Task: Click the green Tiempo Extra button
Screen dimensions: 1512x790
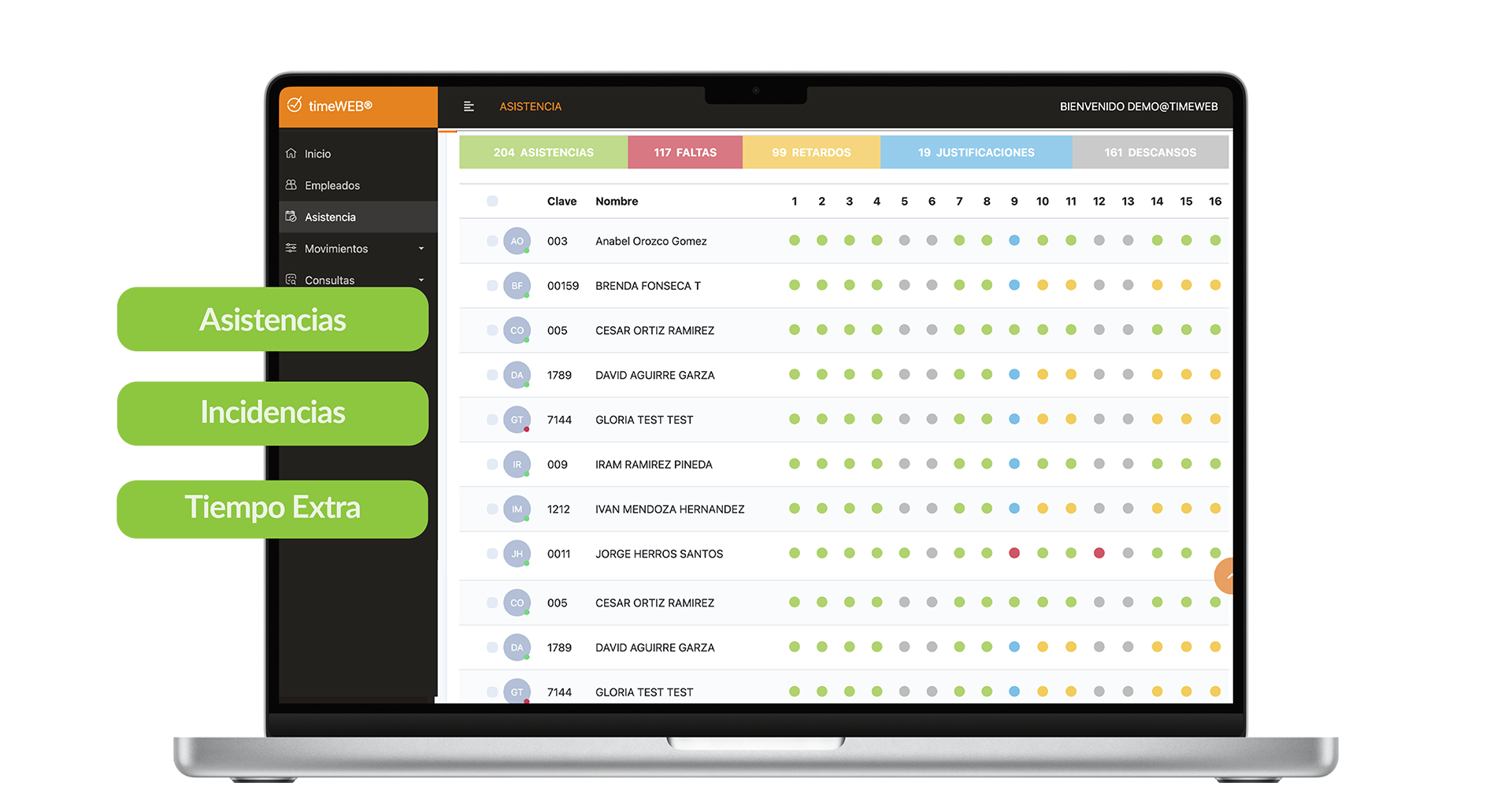Action: tap(272, 509)
